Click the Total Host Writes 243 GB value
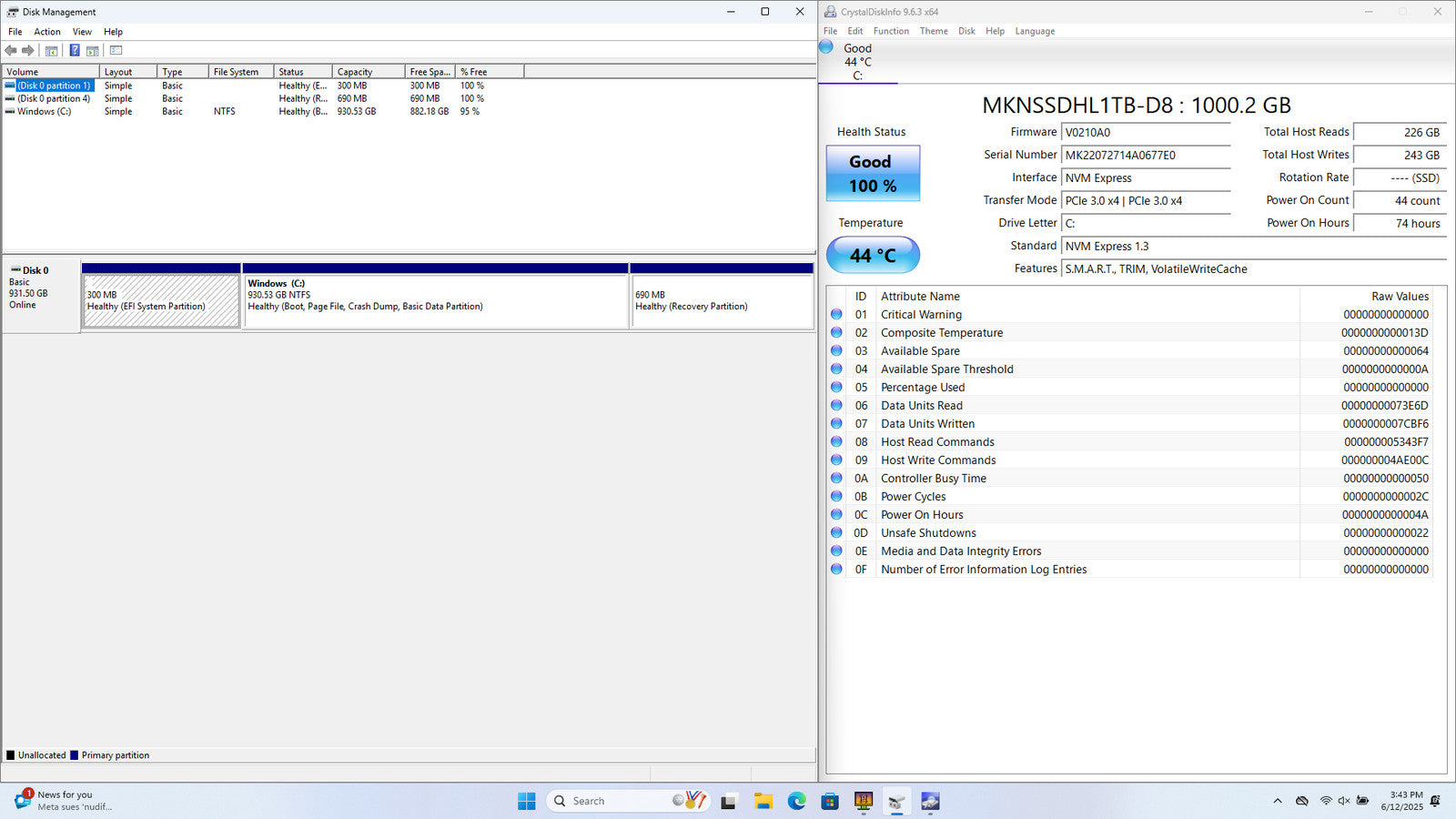The height and width of the screenshot is (819, 1456). (x=1400, y=155)
